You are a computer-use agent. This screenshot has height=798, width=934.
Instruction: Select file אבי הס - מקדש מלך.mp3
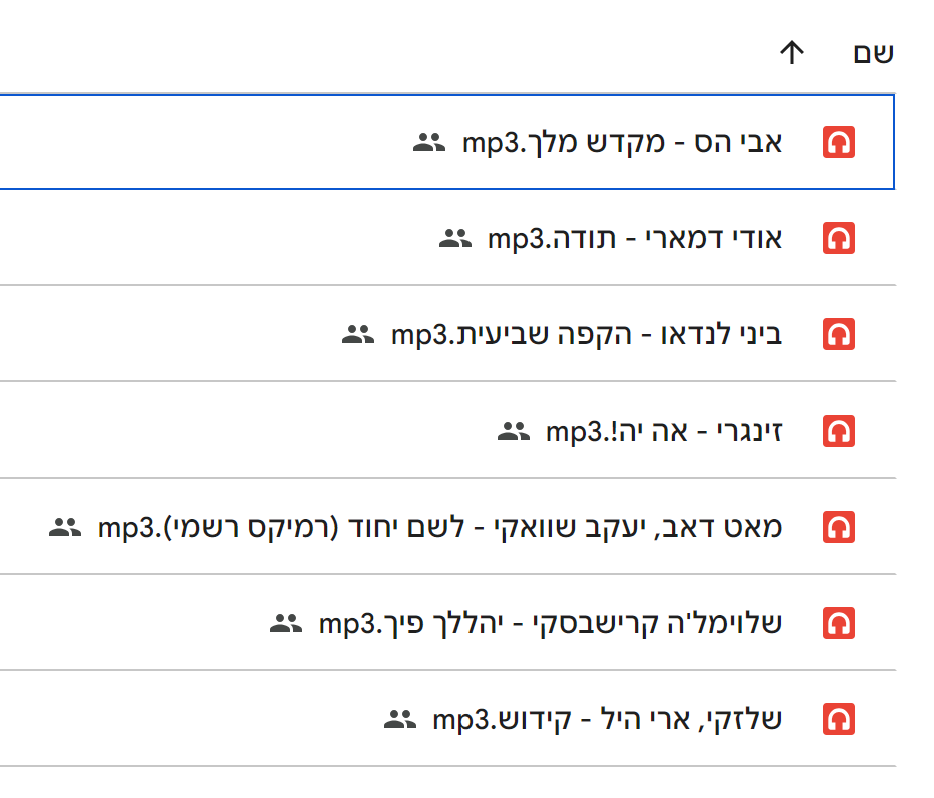pos(622,143)
